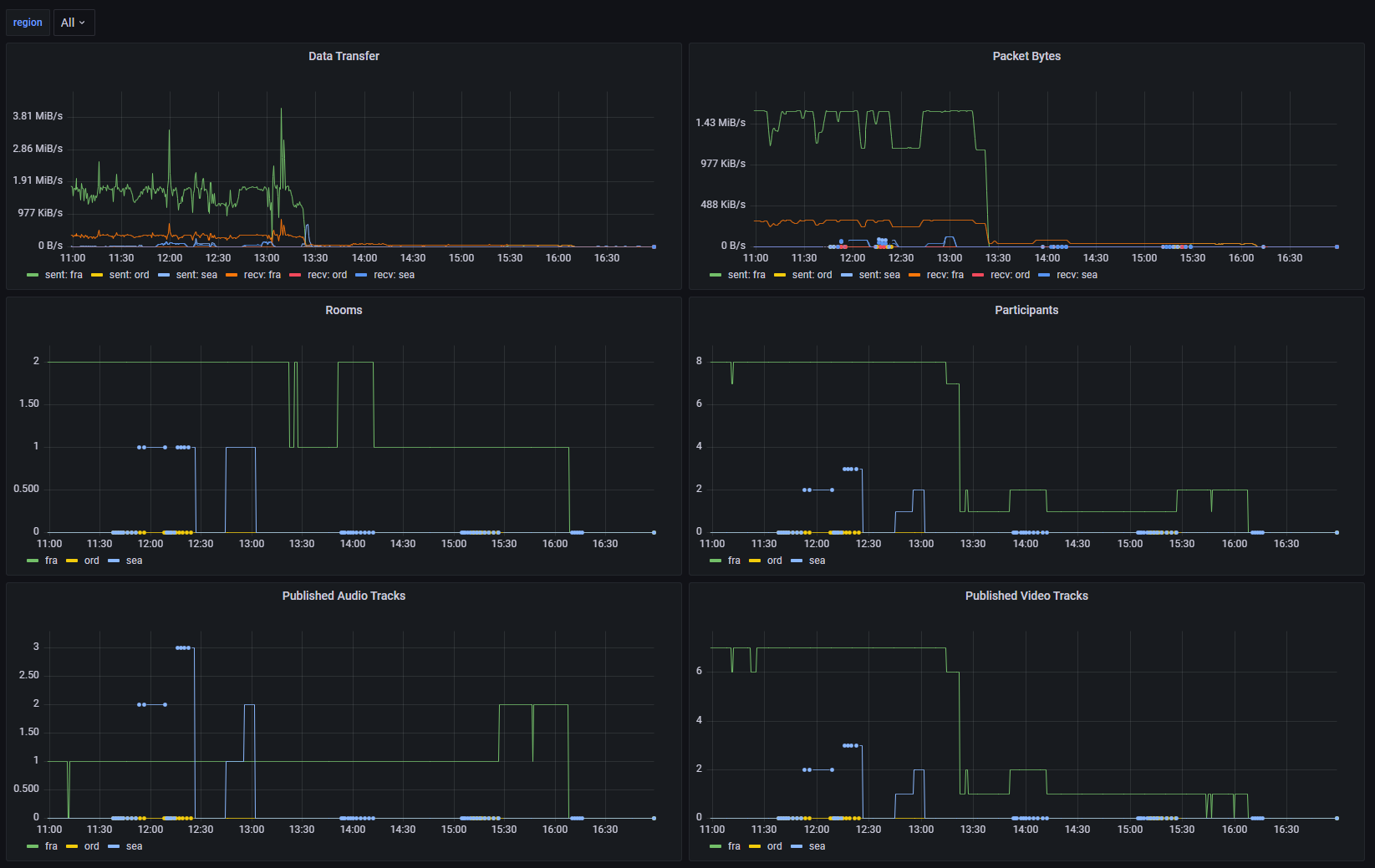1375x868 pixels.
Task: Toggle 'ord' series in Published Audio Tracks legend
Action: (x=91, y=846)
